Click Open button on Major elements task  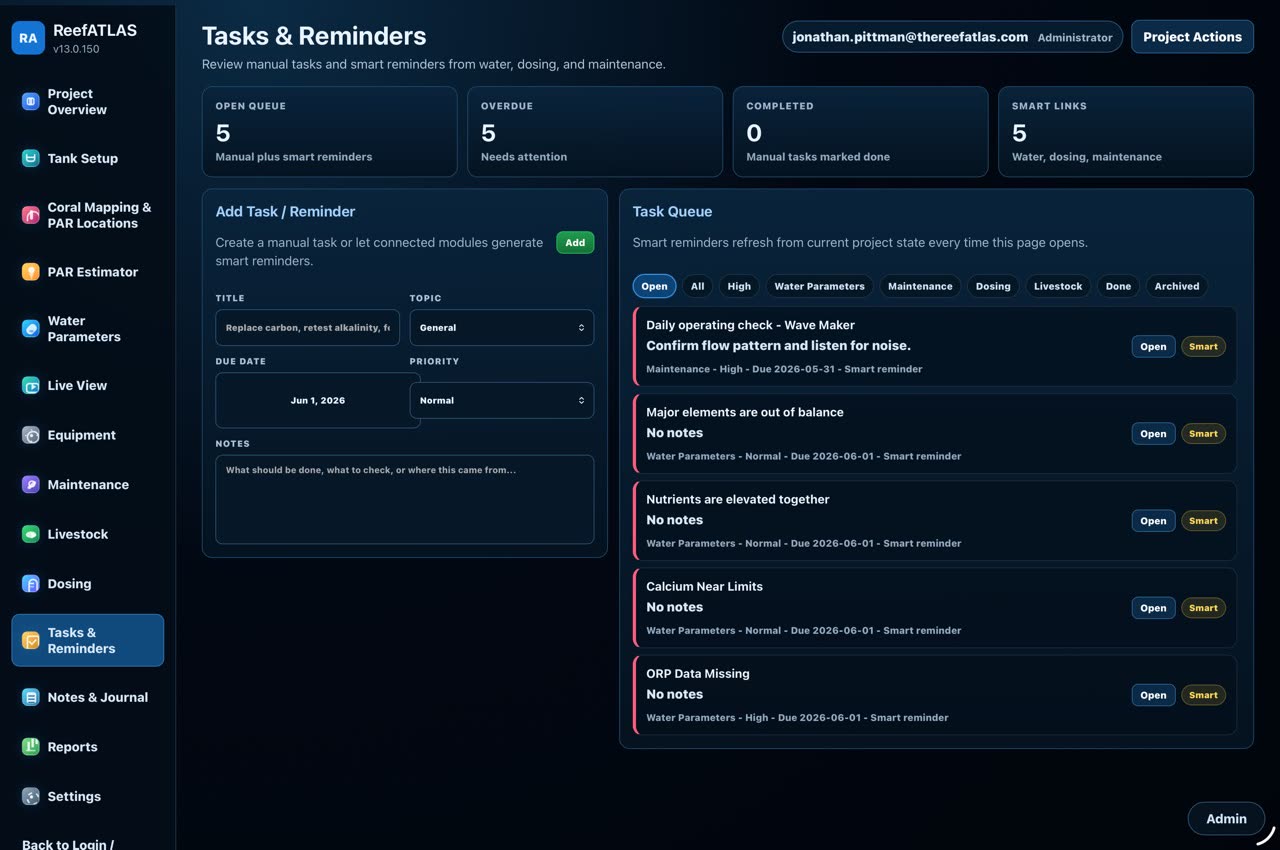click(1153, 434)
